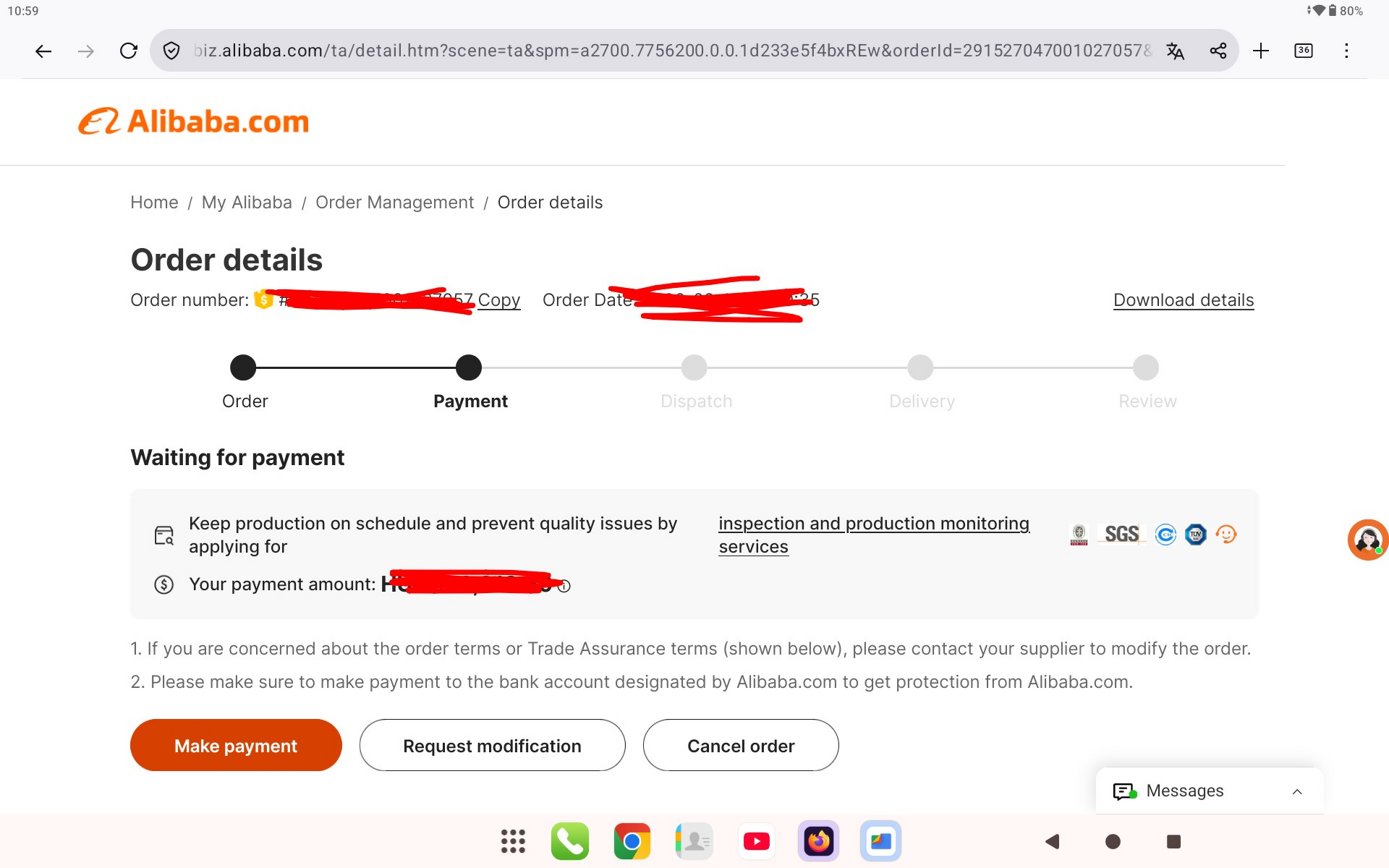1389x868 pixels.
Task: Open Order Management breadcrumb
Action: pos(395,203)
